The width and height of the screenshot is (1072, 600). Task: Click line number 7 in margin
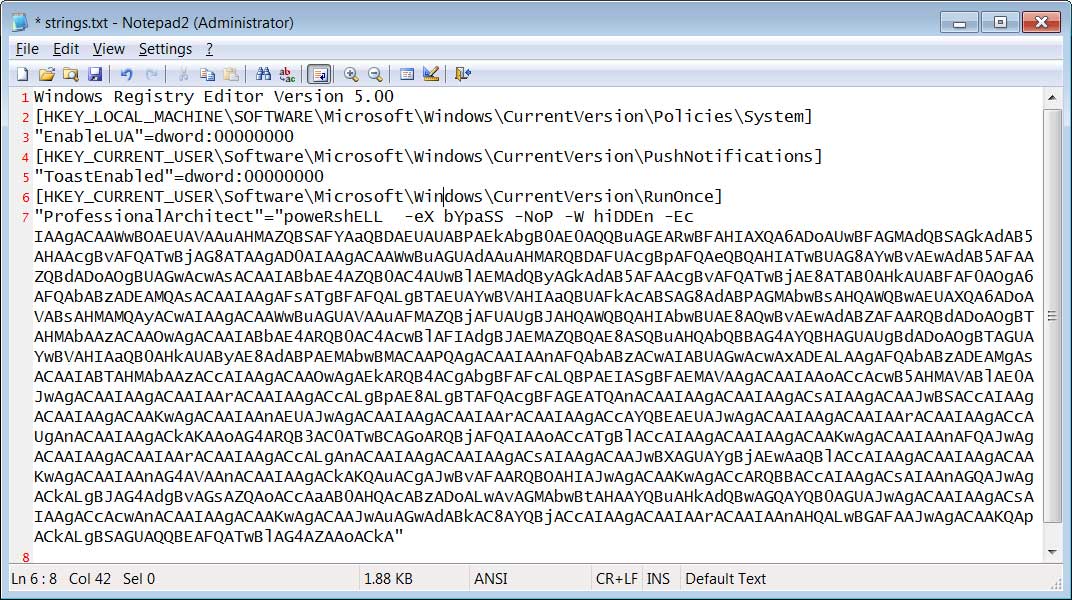tap(25, 218)
